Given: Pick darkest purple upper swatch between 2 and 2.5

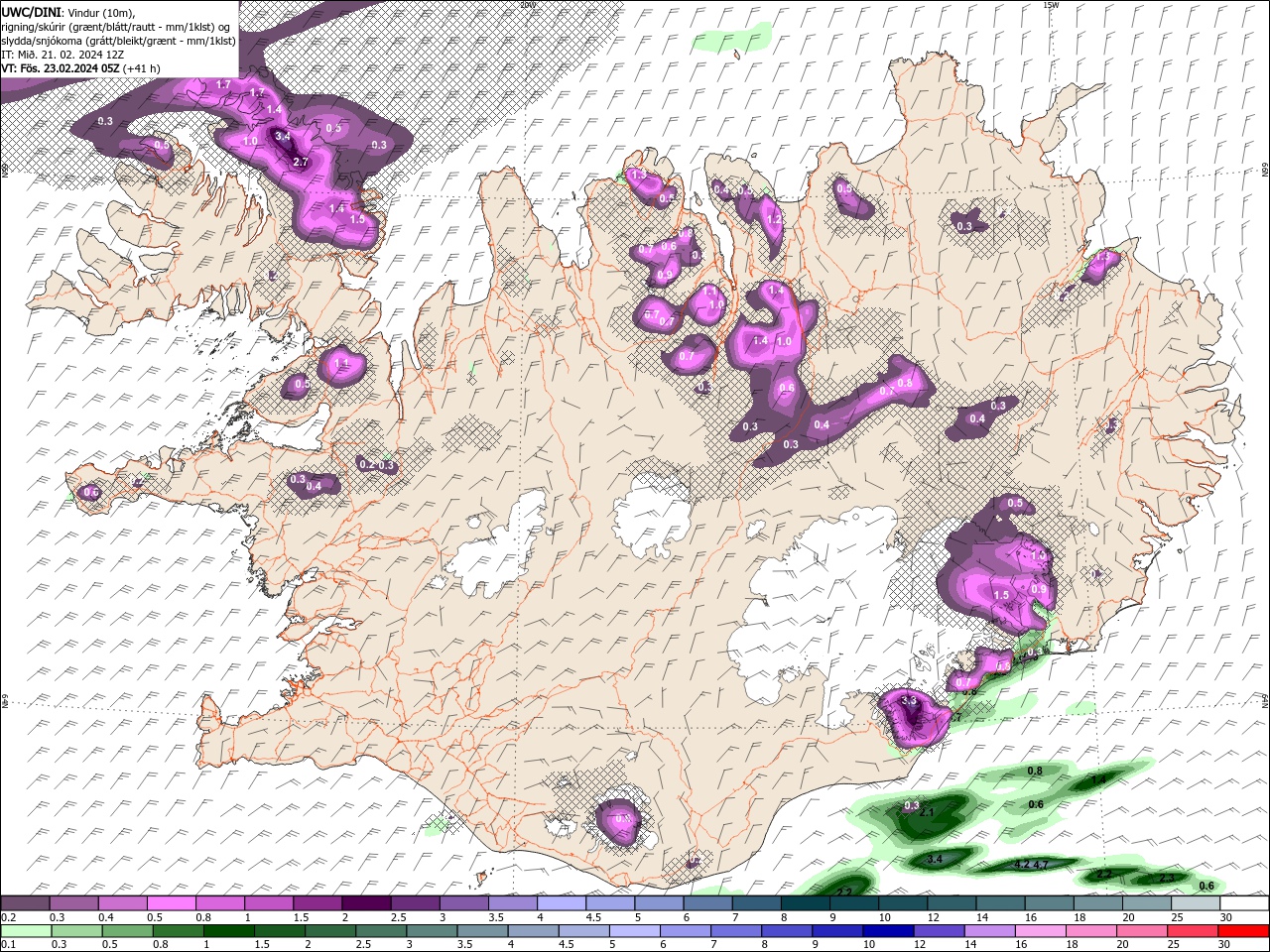Looking at the screenshot, I should tap(366, 903).
